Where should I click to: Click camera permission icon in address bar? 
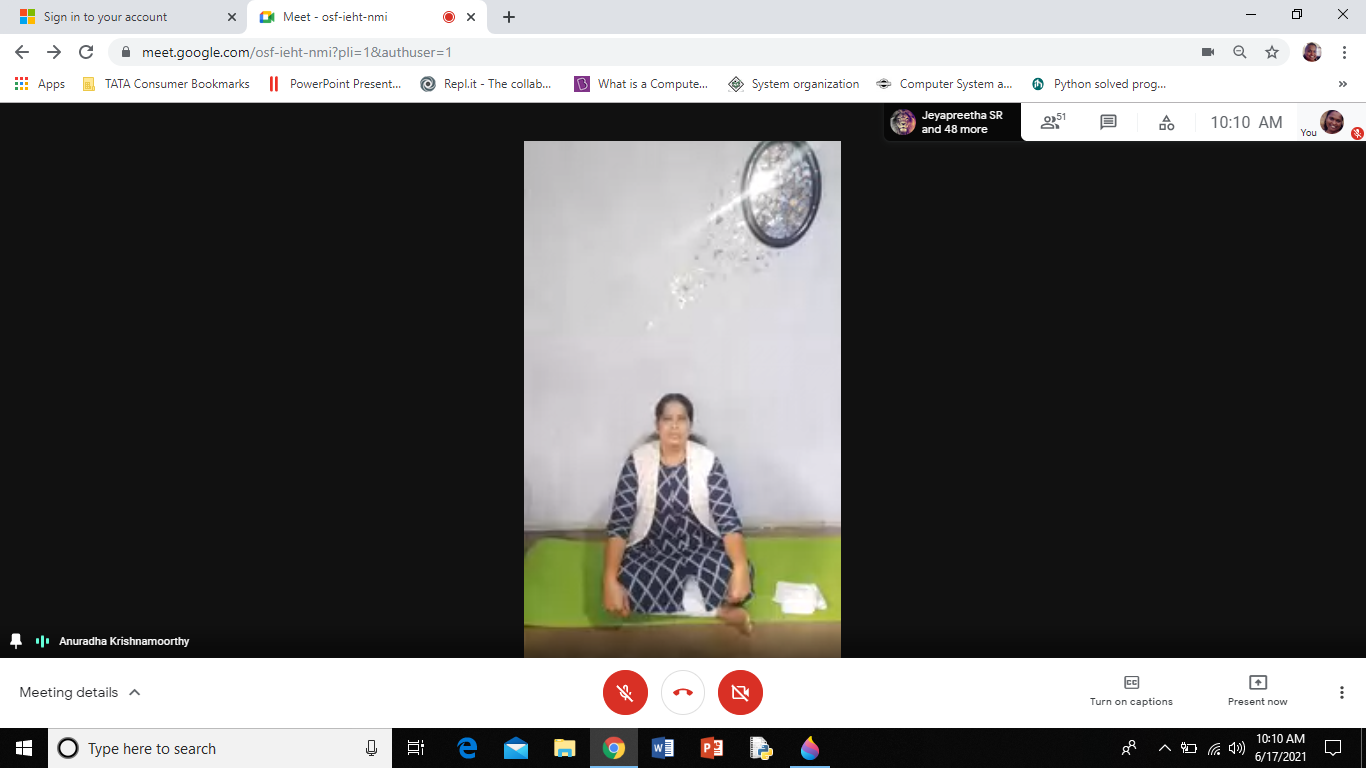coord(1208,52)
